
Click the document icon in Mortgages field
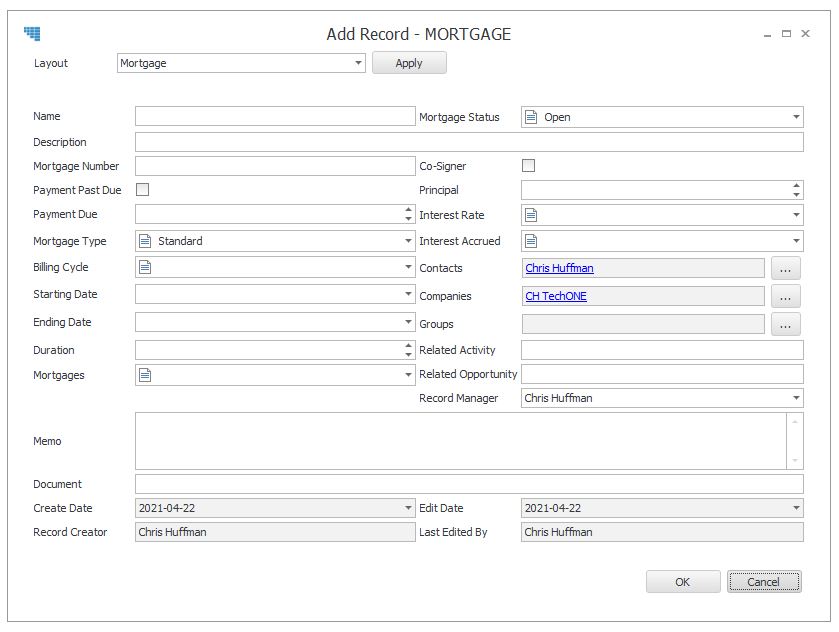pyautogui.click(x=145, y=375)
